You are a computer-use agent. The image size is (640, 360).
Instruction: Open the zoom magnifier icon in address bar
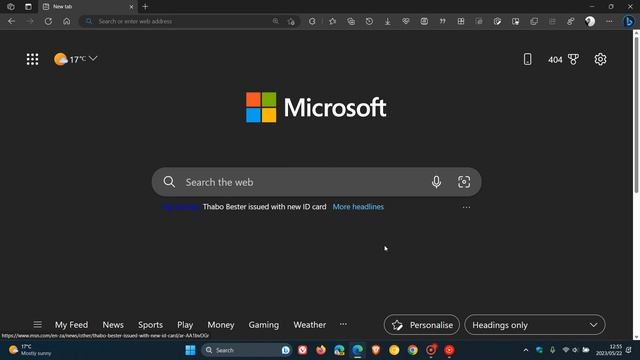pyautogui.click(x=276, y=21)
